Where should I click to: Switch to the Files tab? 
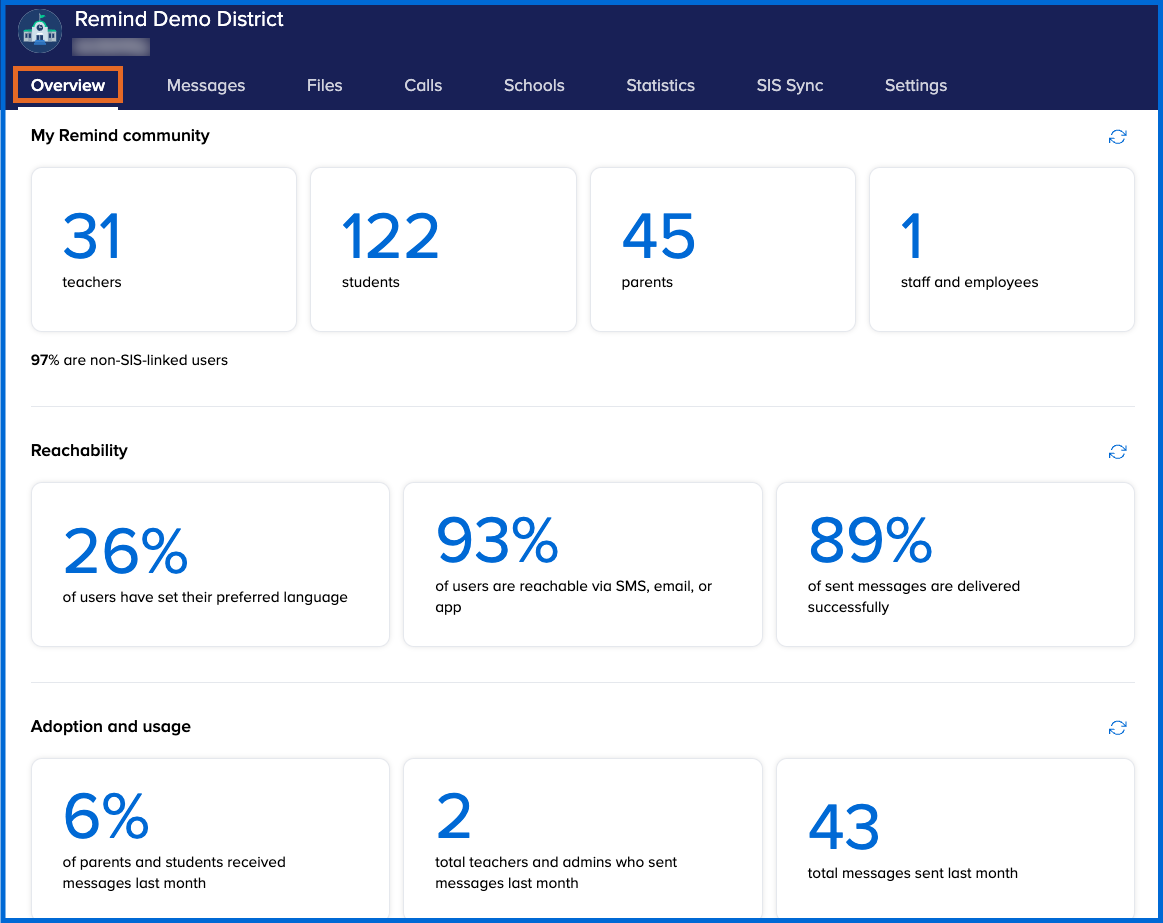coord(324,86)
